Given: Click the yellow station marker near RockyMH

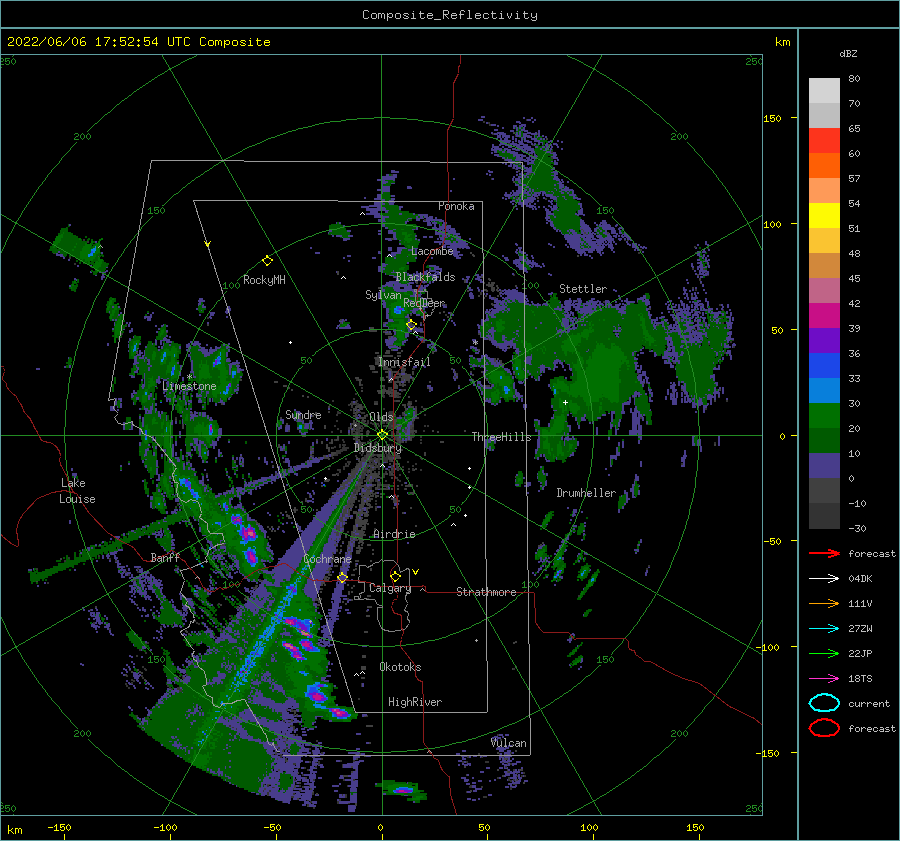Looking at the screenshot, I should [267, 261].
